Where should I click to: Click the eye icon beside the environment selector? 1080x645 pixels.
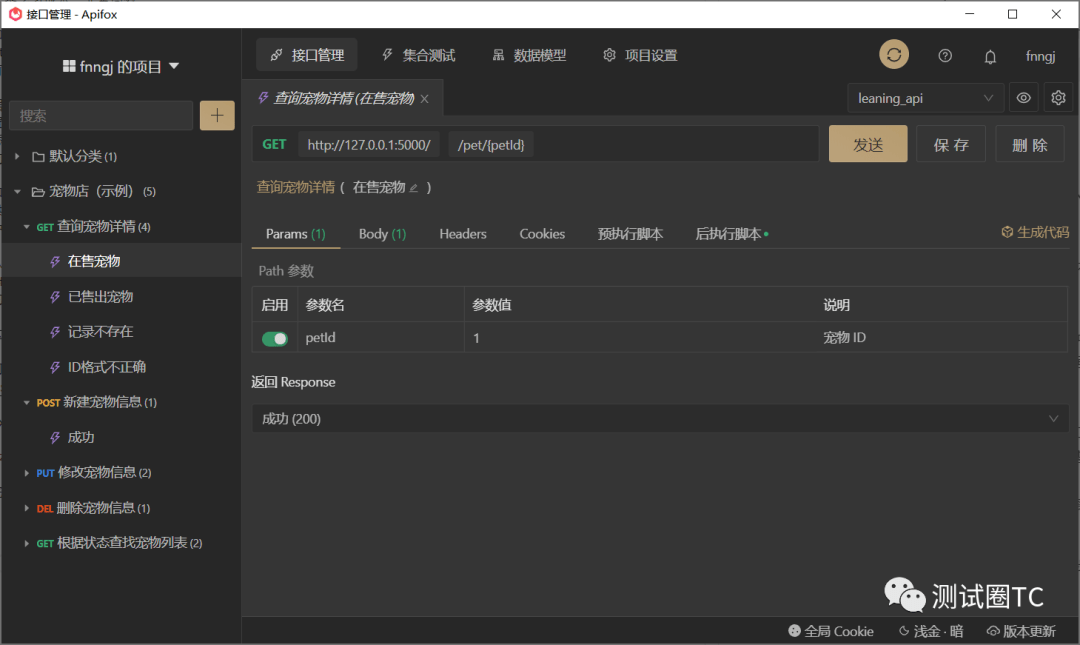click(1025, 97)
